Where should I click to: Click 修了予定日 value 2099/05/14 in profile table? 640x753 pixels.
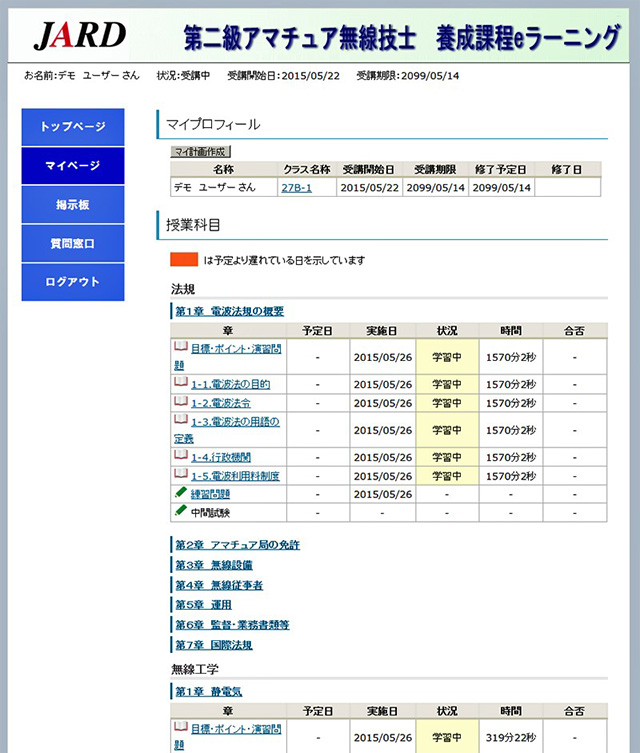tap(502, 188)
